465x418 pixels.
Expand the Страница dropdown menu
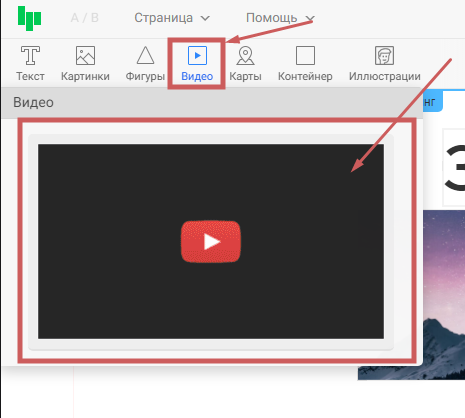click(x=172, y=18)
